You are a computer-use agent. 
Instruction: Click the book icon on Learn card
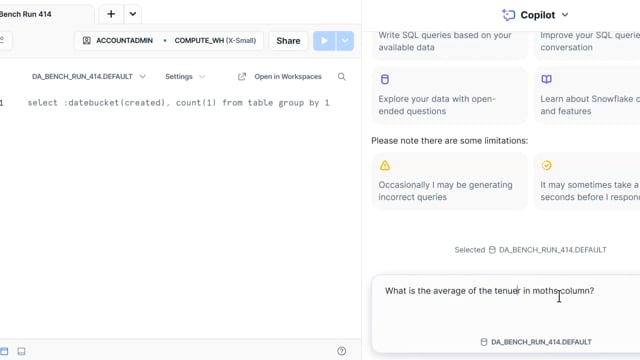click(547, 79)
